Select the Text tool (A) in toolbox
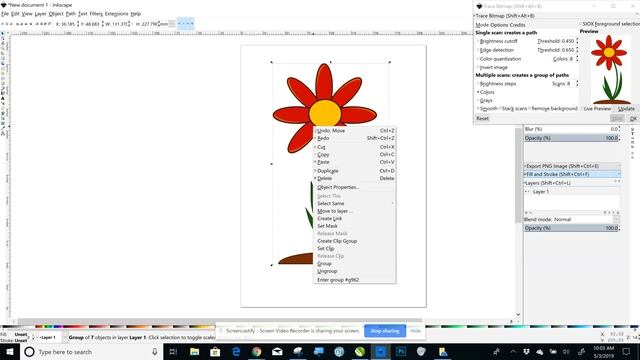This screenshot has width=640, height=360. (3, 98)
